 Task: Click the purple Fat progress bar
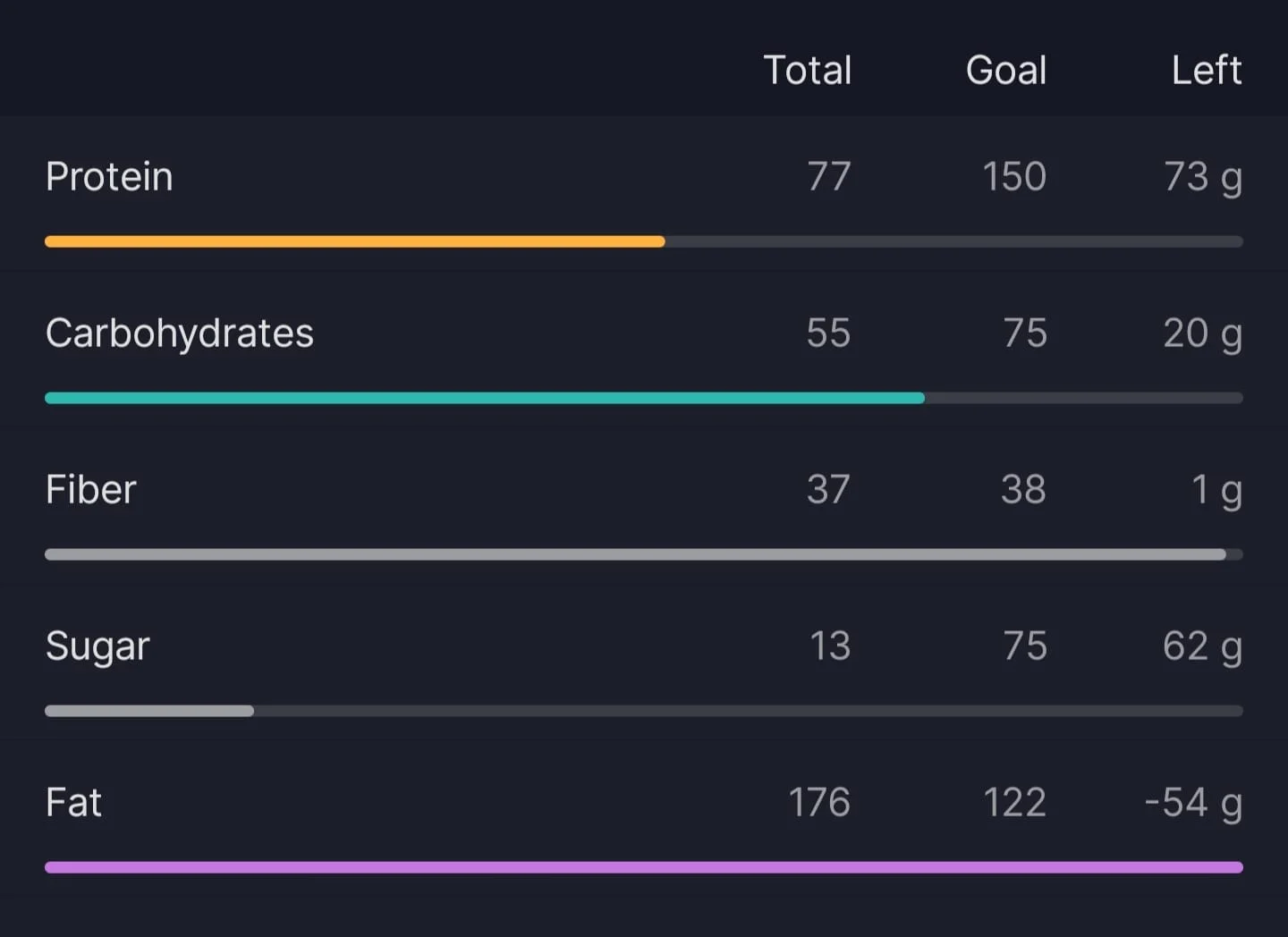[x=644, y=867]
